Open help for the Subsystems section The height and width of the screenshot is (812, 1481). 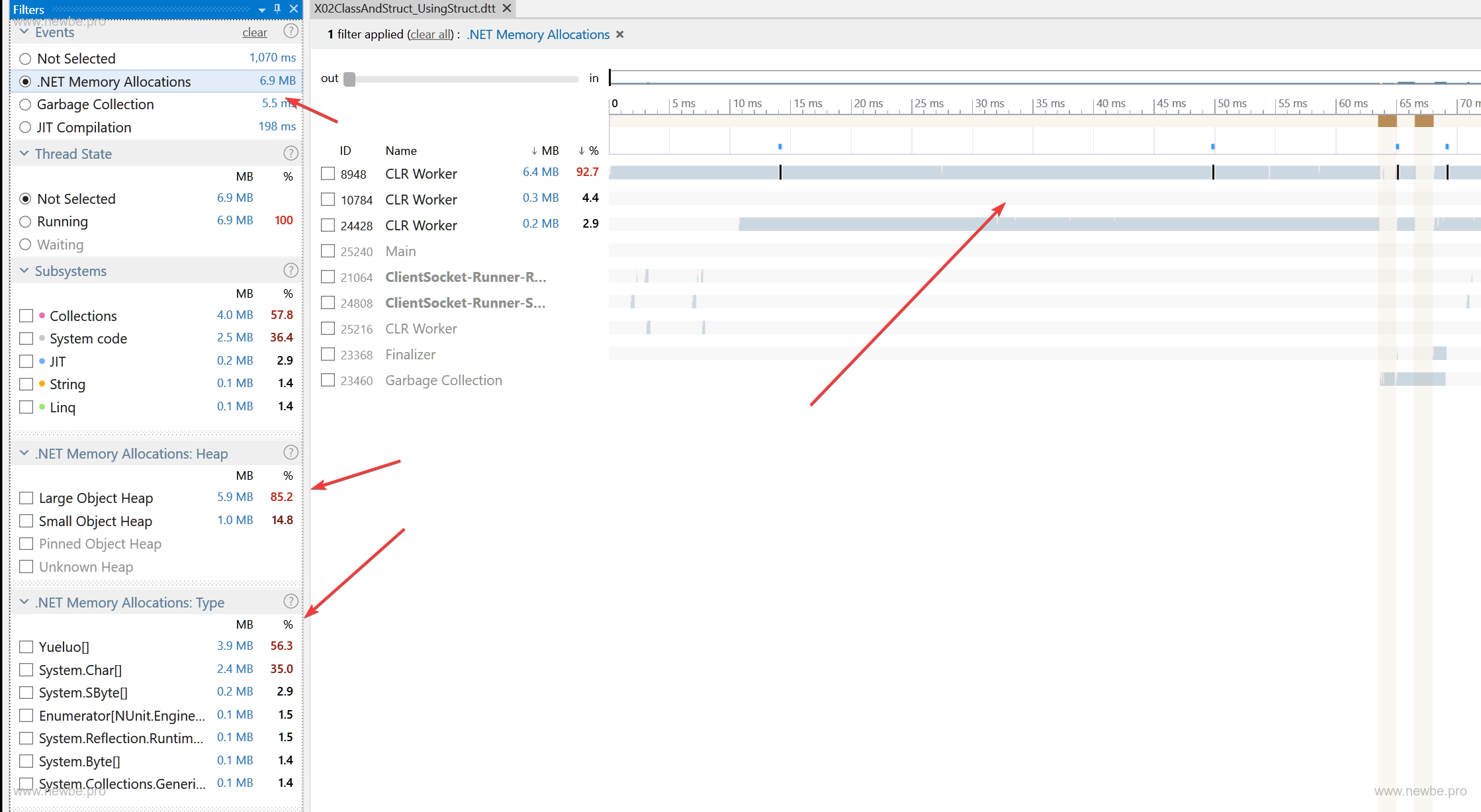point(291,271)
